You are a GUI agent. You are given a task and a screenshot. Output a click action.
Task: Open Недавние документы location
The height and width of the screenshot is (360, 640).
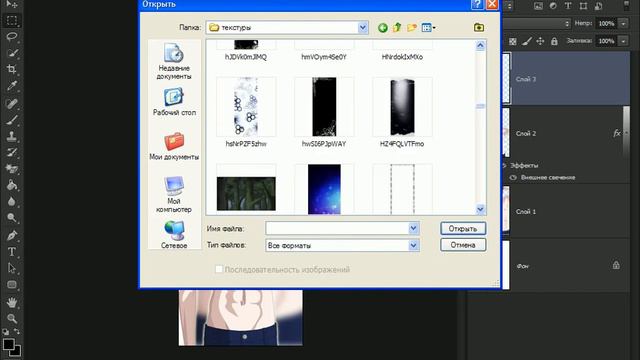(x=174, y=61)
